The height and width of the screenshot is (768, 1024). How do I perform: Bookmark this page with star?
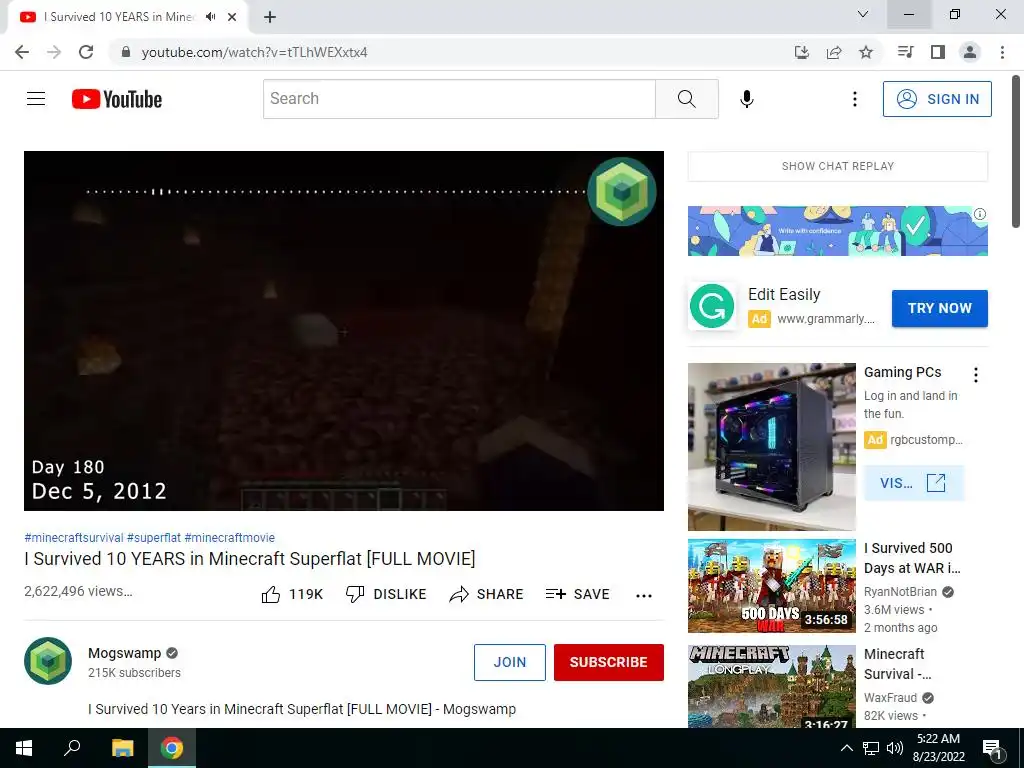pyautogui.click(x=866, y=52)
